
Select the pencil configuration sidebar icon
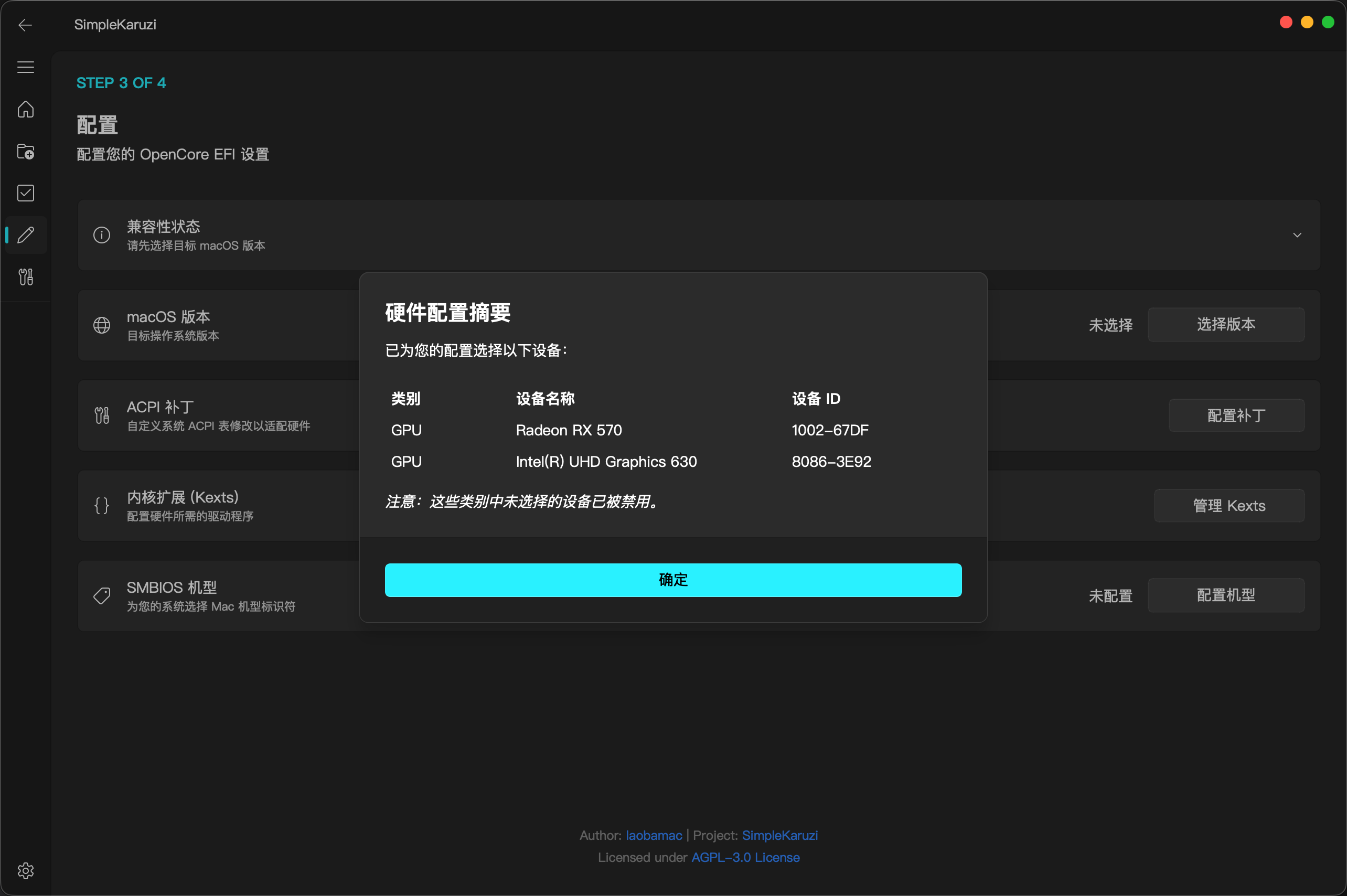point(26,235)
